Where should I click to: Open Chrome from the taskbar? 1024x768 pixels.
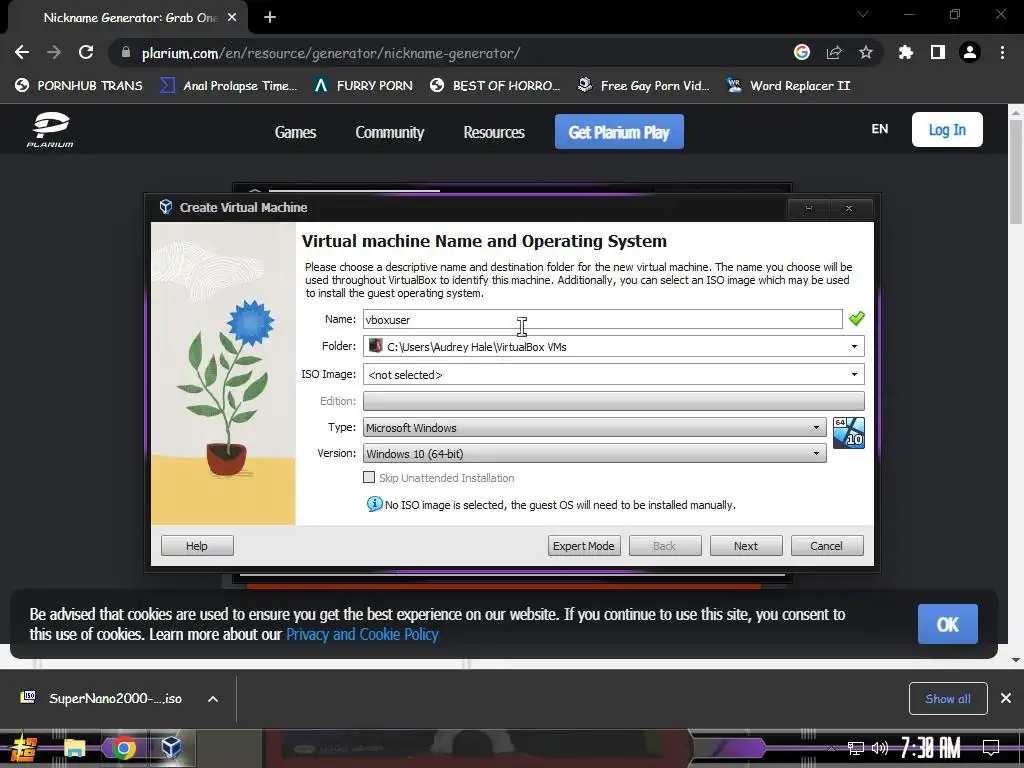click(x=123, y=748)
